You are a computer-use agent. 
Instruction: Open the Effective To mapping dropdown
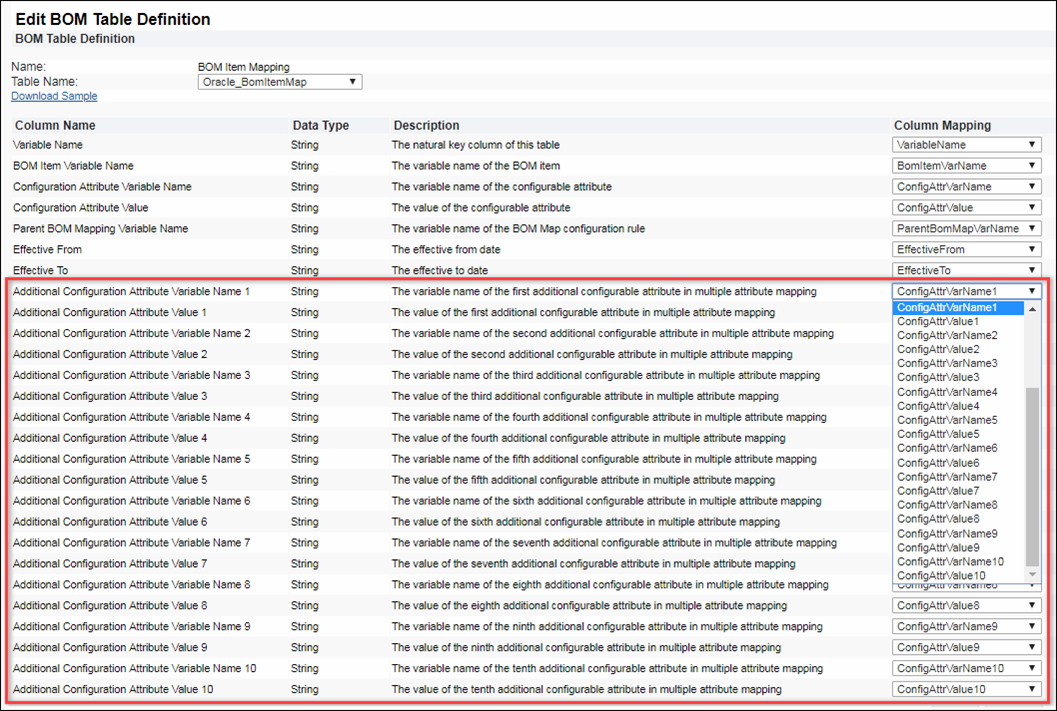pos(965,270)
